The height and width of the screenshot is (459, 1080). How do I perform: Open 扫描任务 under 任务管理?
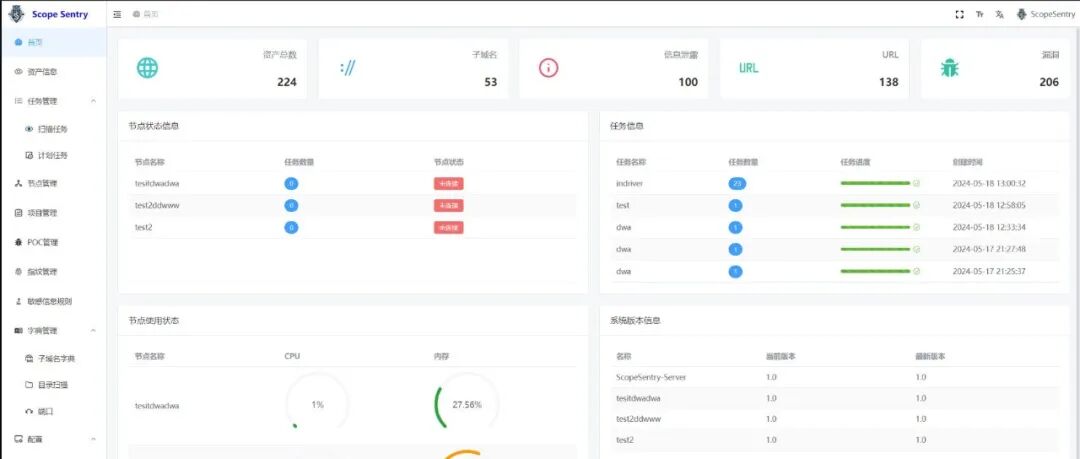pos(53,129)
